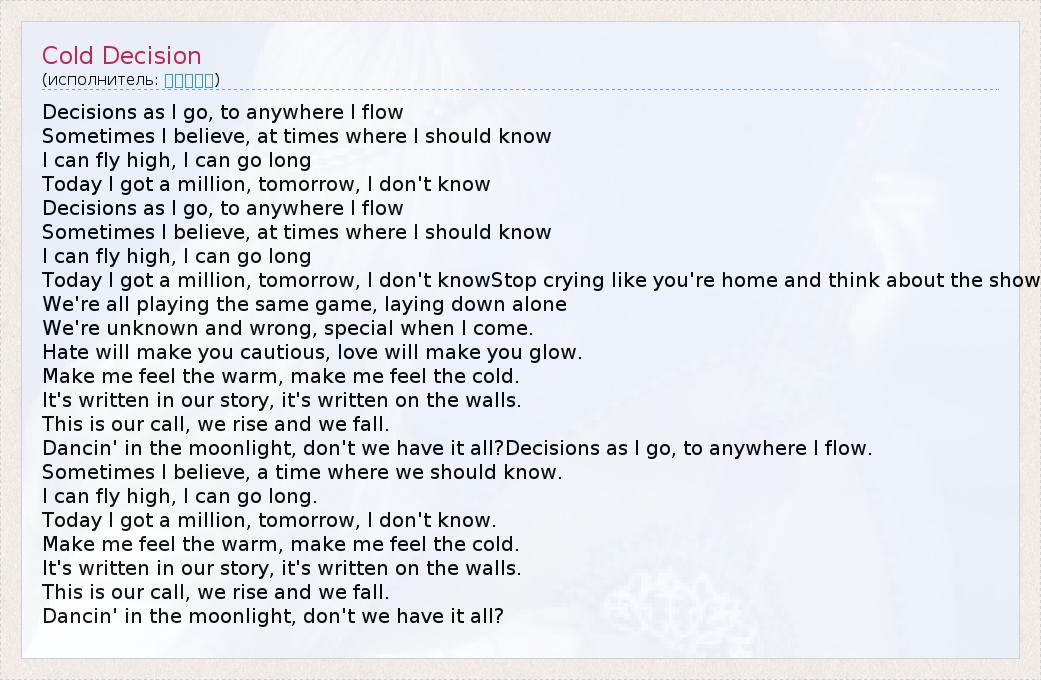Open the artist link after исполнитель
Image resolution: width=1041 pixels, height=680 pixels.
tap(189, 80)
